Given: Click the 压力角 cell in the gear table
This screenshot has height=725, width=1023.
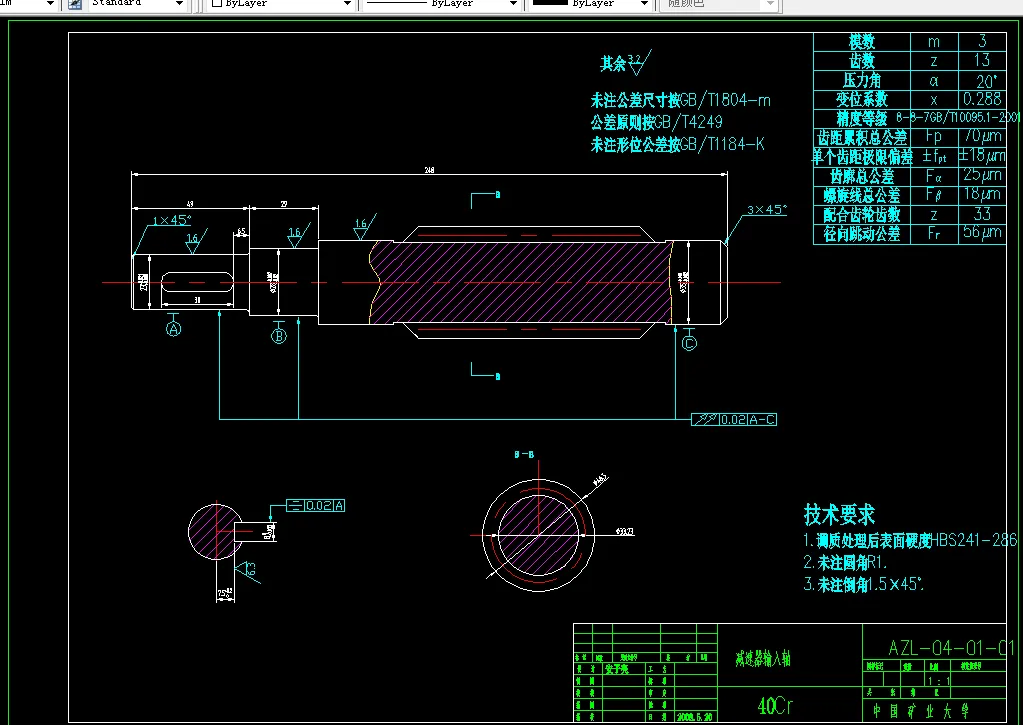Looking at the screenshot, I should 862,80.
